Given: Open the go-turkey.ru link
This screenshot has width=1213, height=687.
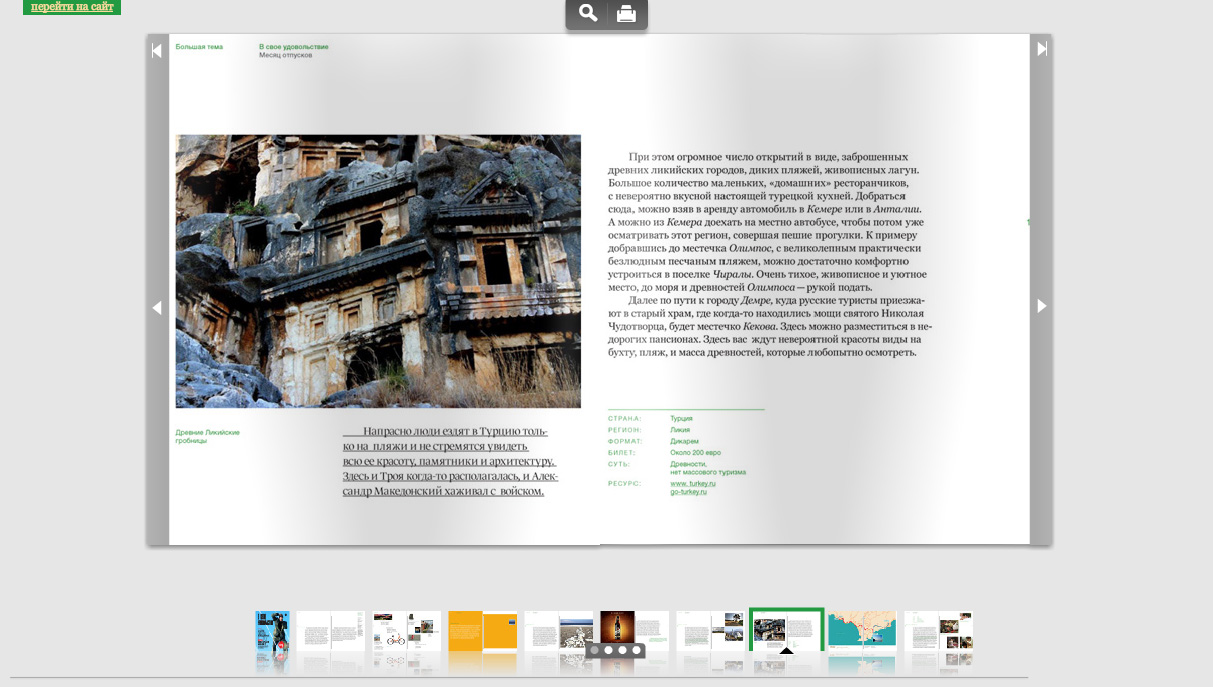Looking at the screenshot, I should [x=688, y=492].
